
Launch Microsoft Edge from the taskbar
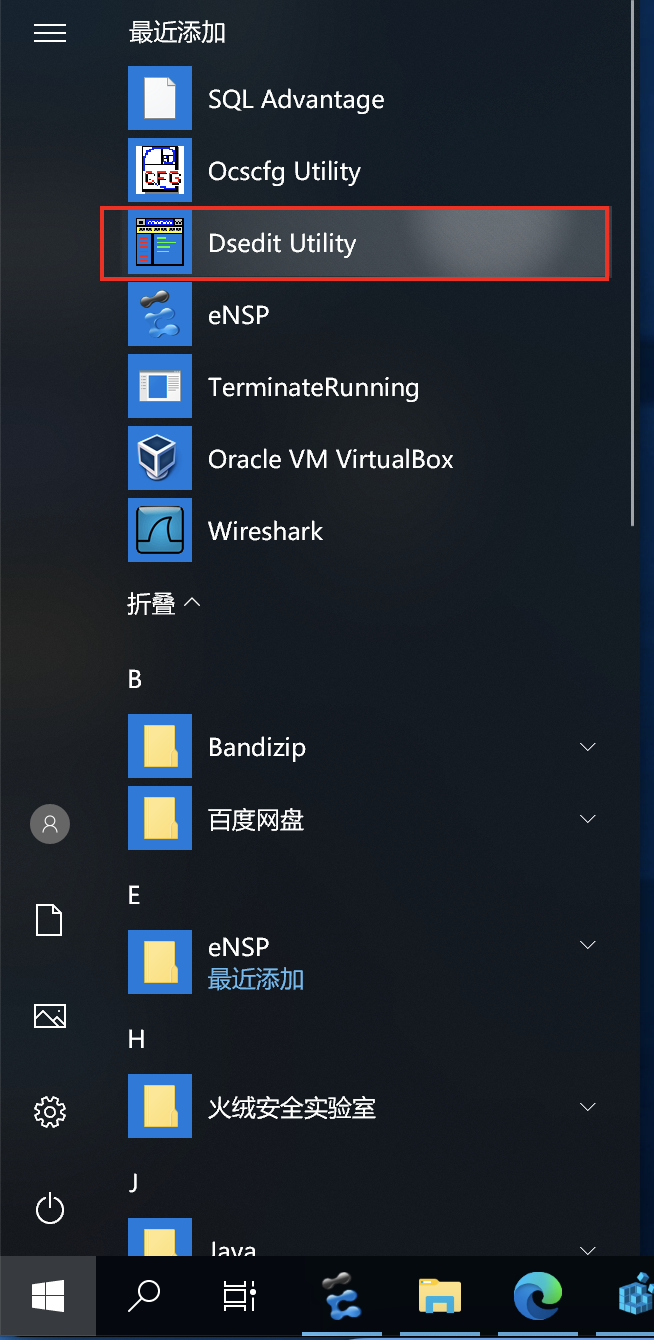click(537, 1298)
